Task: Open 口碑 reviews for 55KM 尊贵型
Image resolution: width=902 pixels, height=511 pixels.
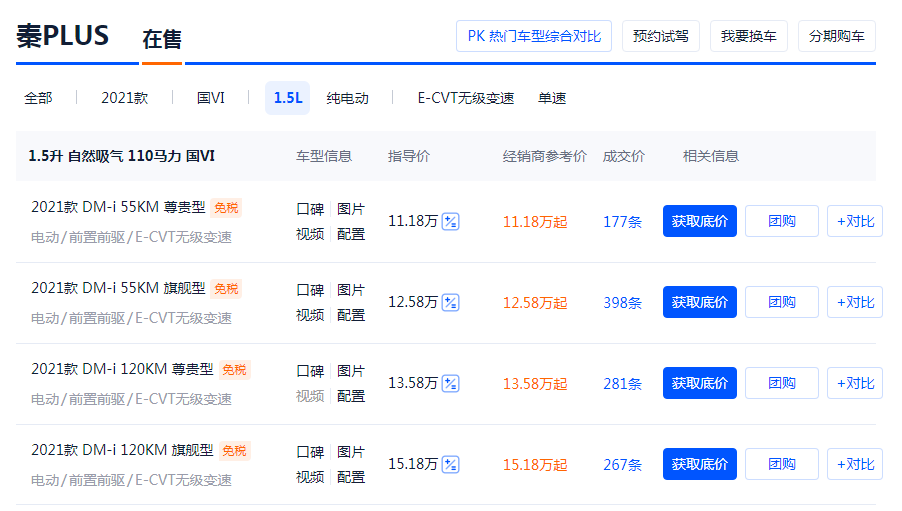Action: tap(310, 209)
